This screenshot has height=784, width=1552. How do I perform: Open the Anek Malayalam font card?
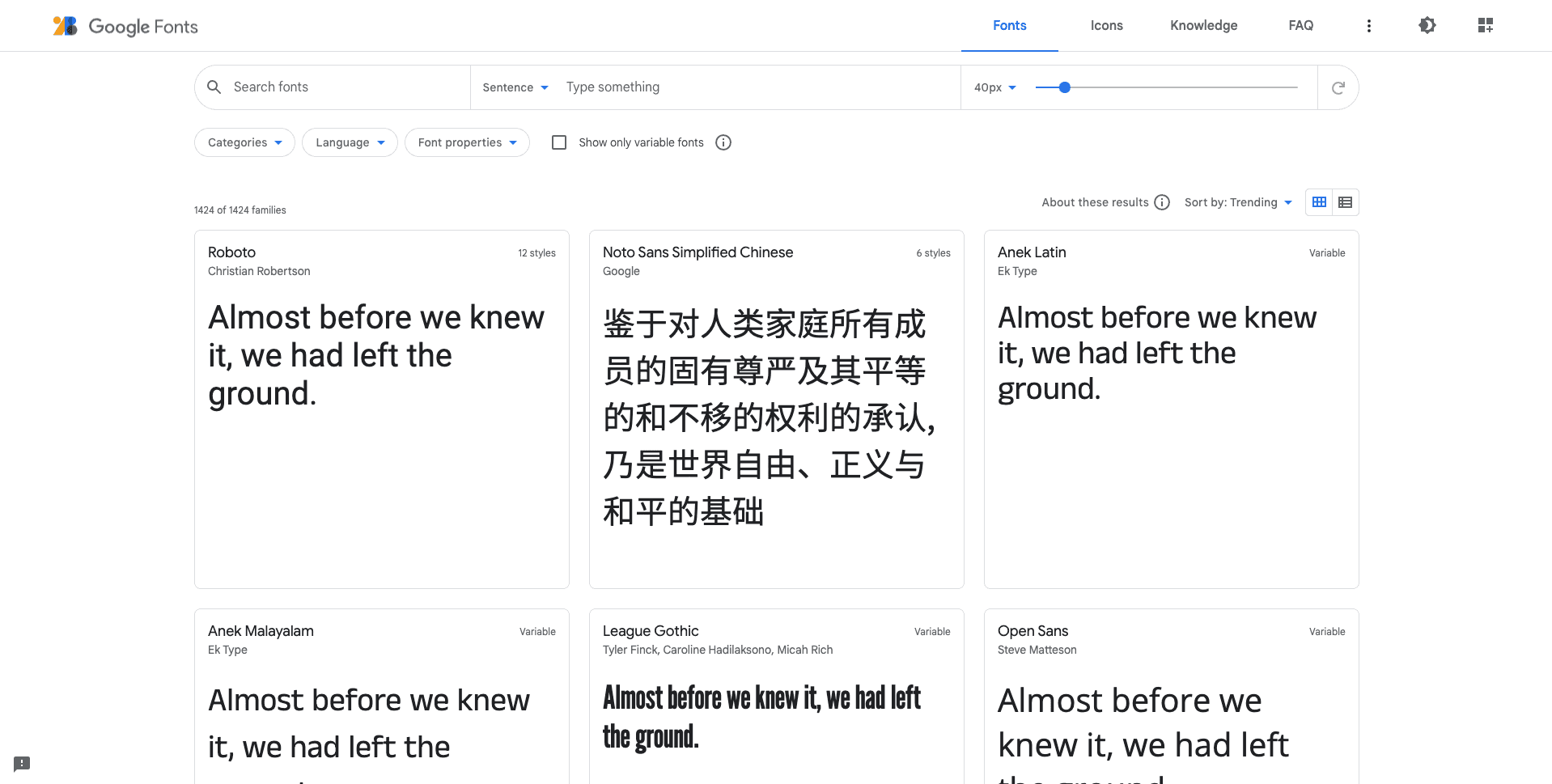pos(382,697)
